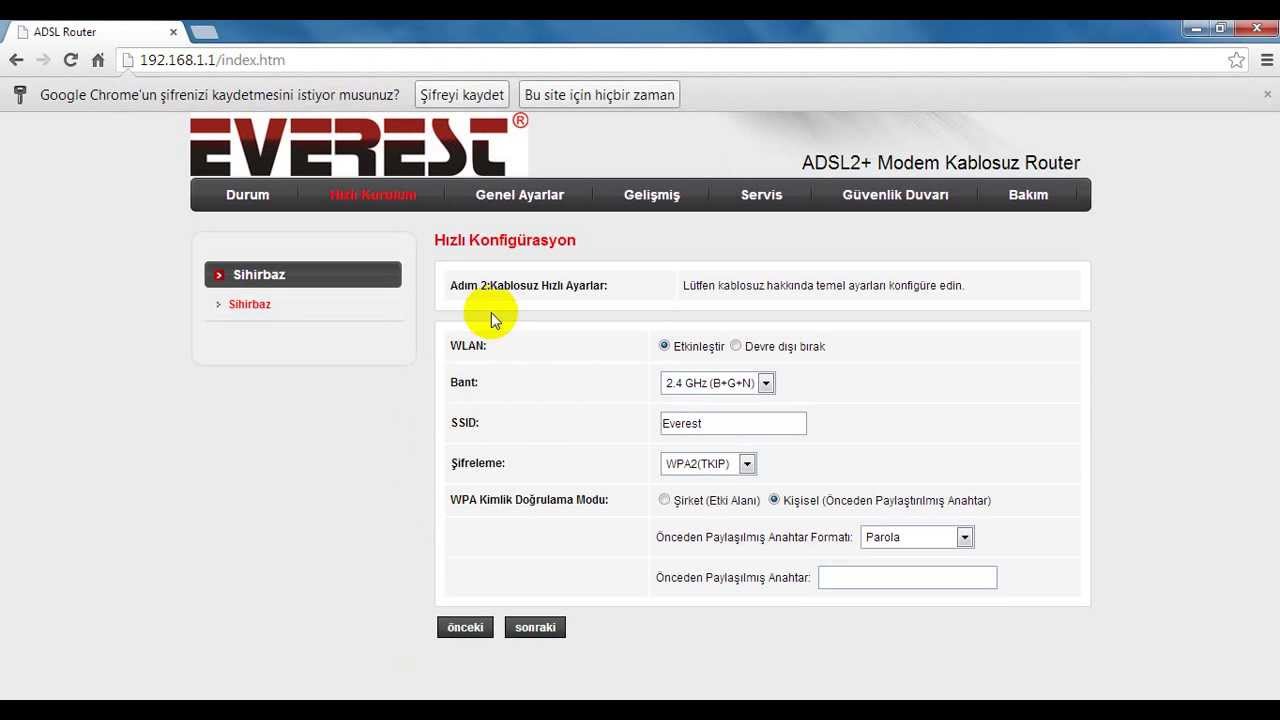Open the Durum menu
Screen dimensions: 1280x720
tap(247, 195)
